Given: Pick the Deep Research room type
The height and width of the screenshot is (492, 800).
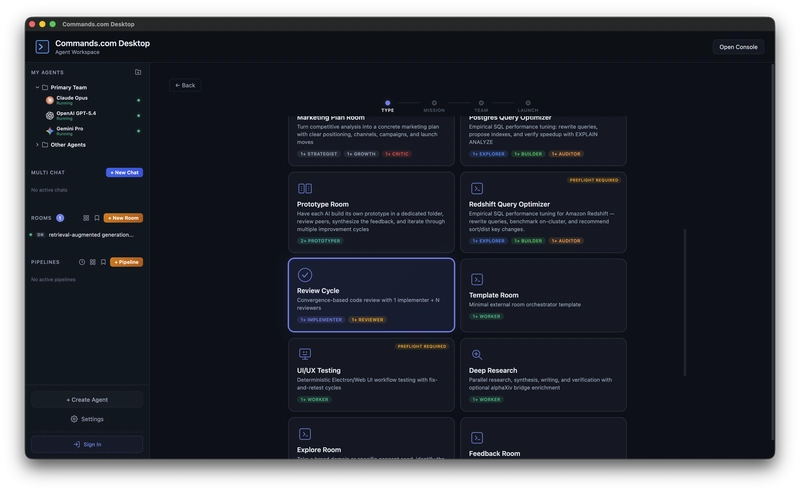Looking at the screenshot, I should point(543,374).
